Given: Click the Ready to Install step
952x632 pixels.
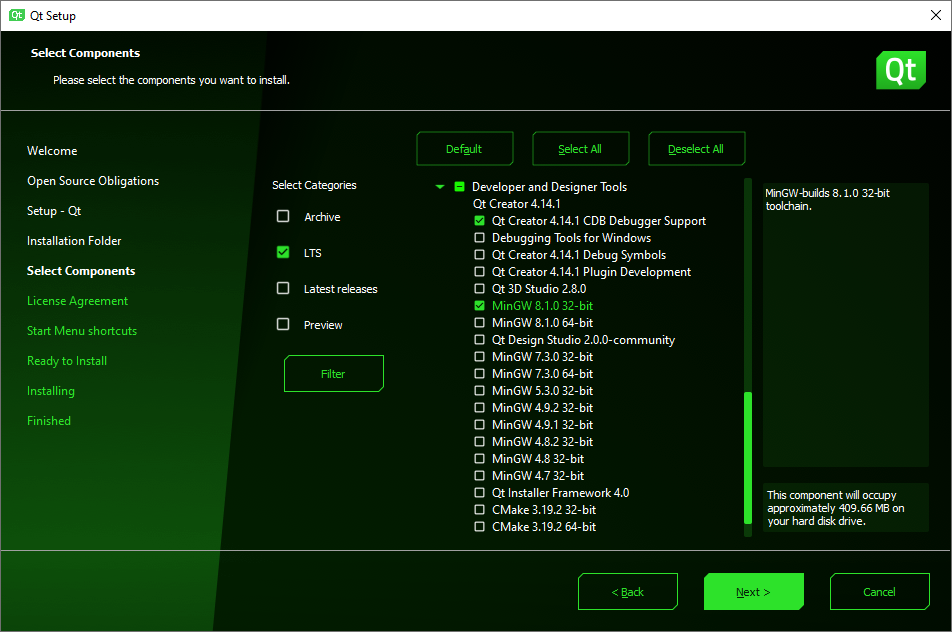Looking at the screenshot, I should [x=67, y=361].
